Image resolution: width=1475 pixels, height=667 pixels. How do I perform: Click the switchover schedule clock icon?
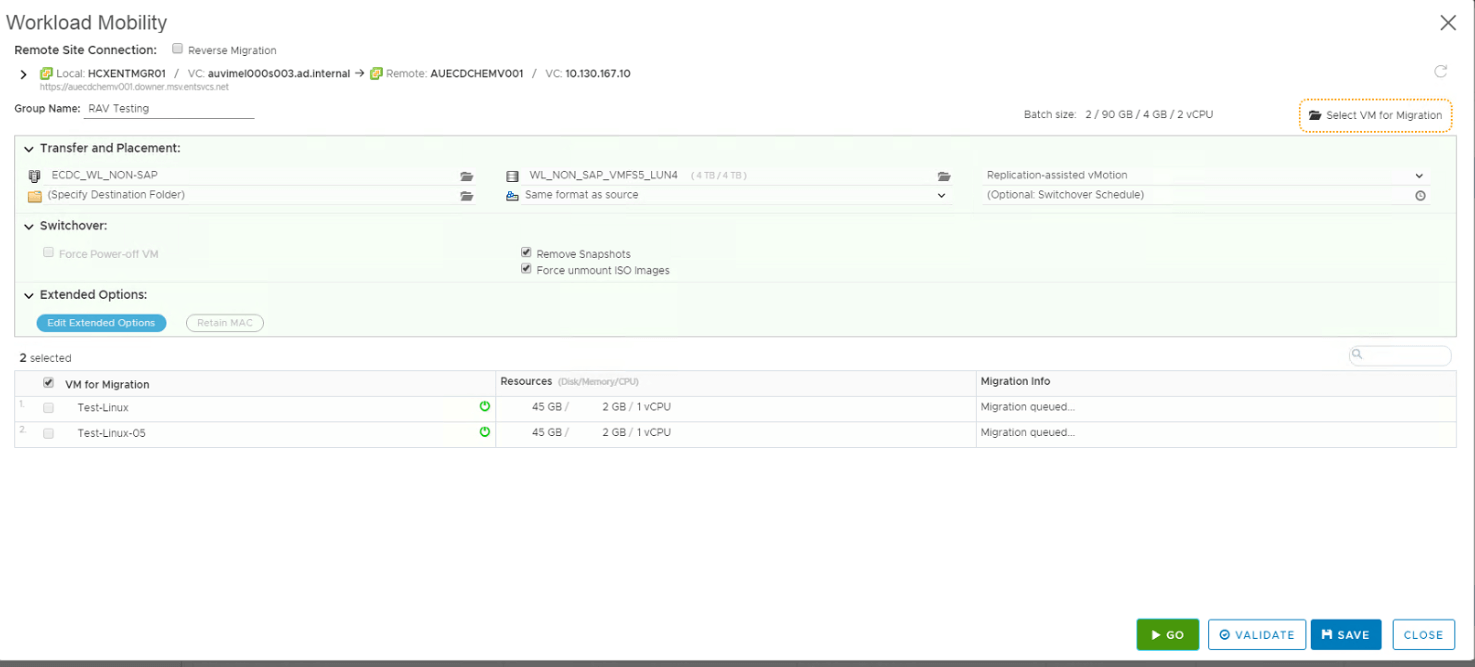pos(1420,196)
